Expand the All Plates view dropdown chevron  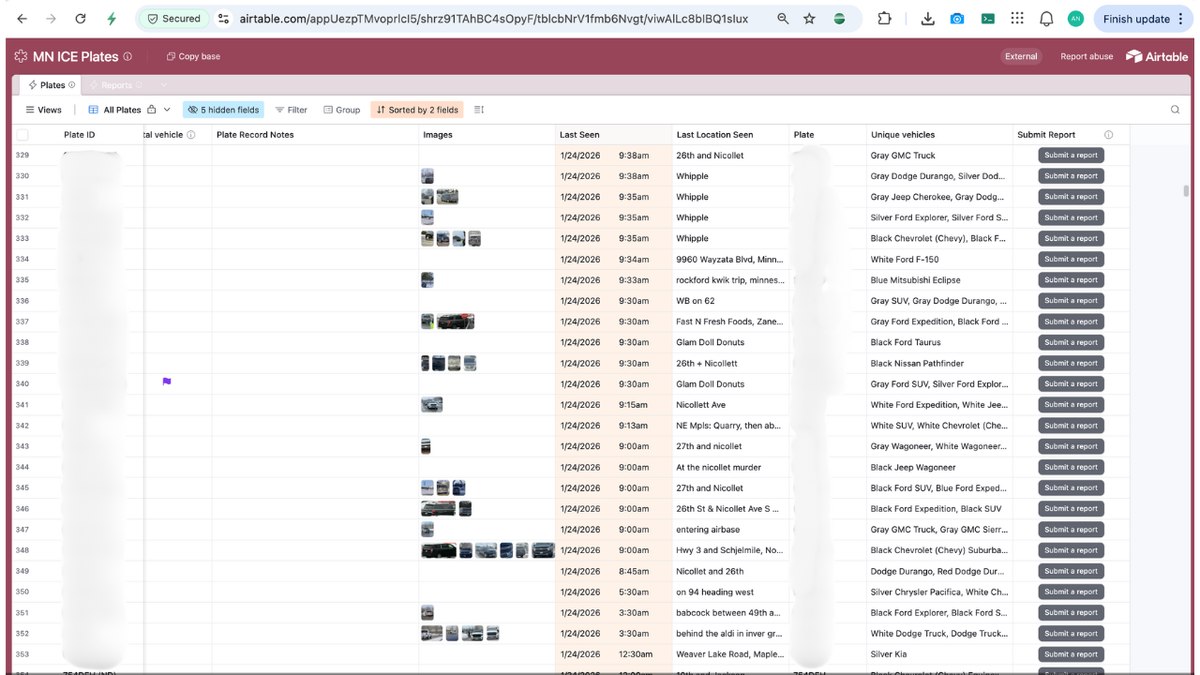[x=168, y=110]
